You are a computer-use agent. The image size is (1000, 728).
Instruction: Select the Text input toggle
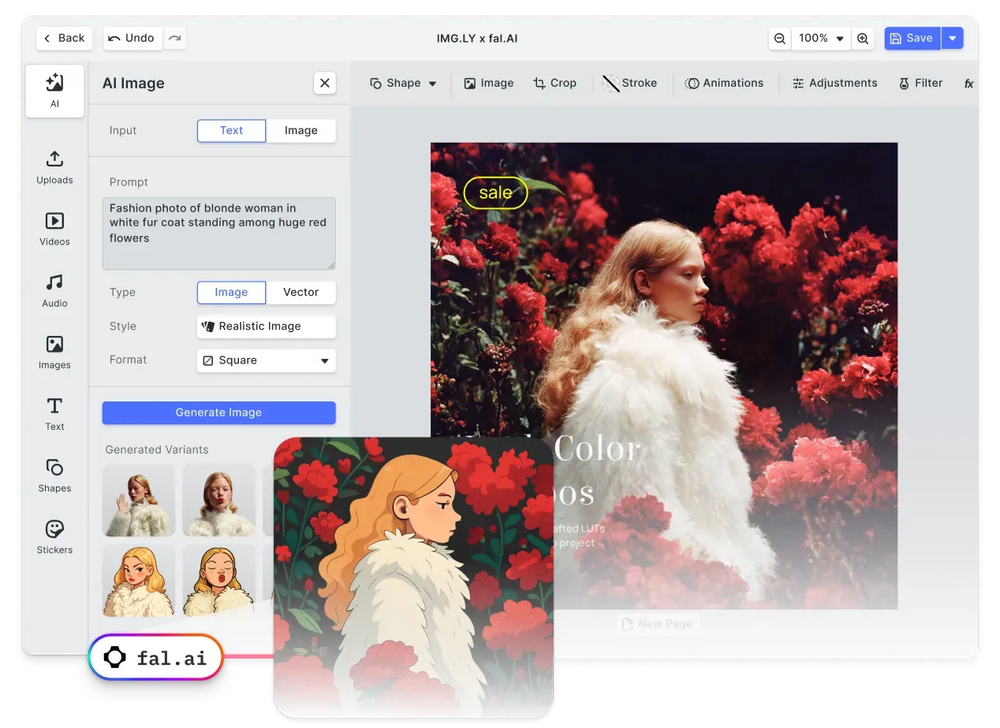click(231, 130)
